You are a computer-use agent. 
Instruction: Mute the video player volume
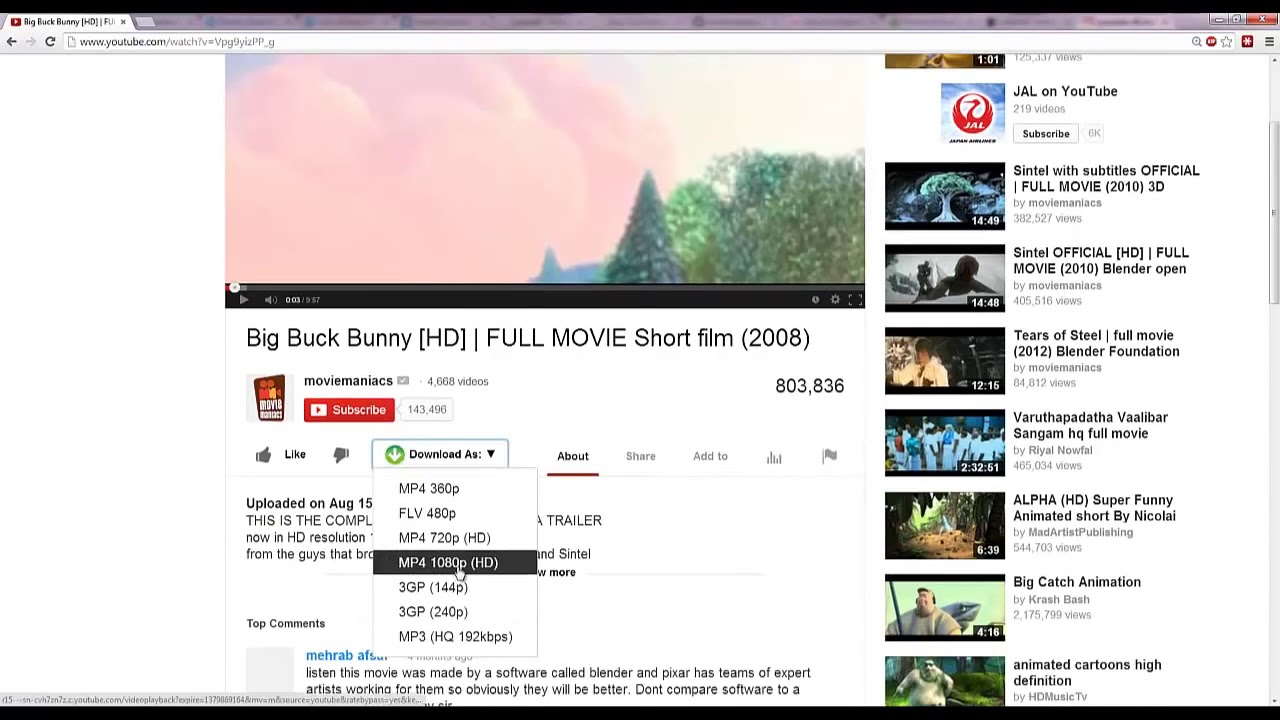tap(270, 299)
